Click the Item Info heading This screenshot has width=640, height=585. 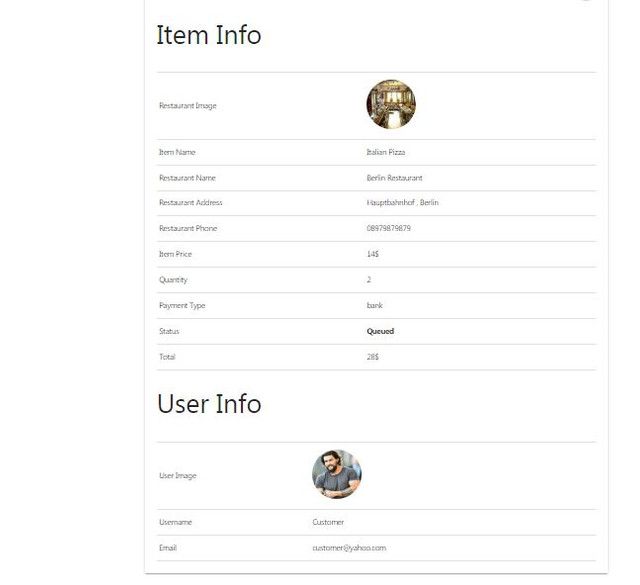point(208,35)
